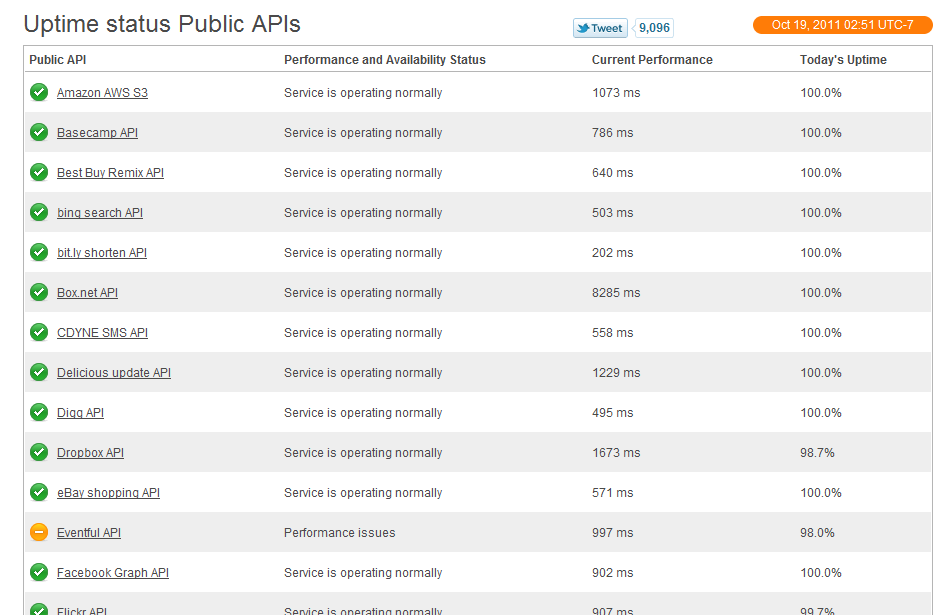Click the green check icon for bit.ly shorten API
Screen dimensions: 951x615
pyautogui.click(x=39, y=253)
